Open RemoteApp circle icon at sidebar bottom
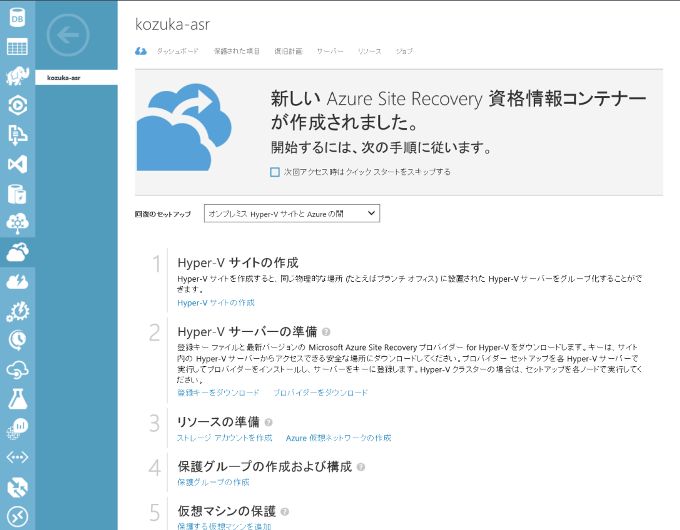This screenshot has width=680, height=530. [x=17, y=517]
